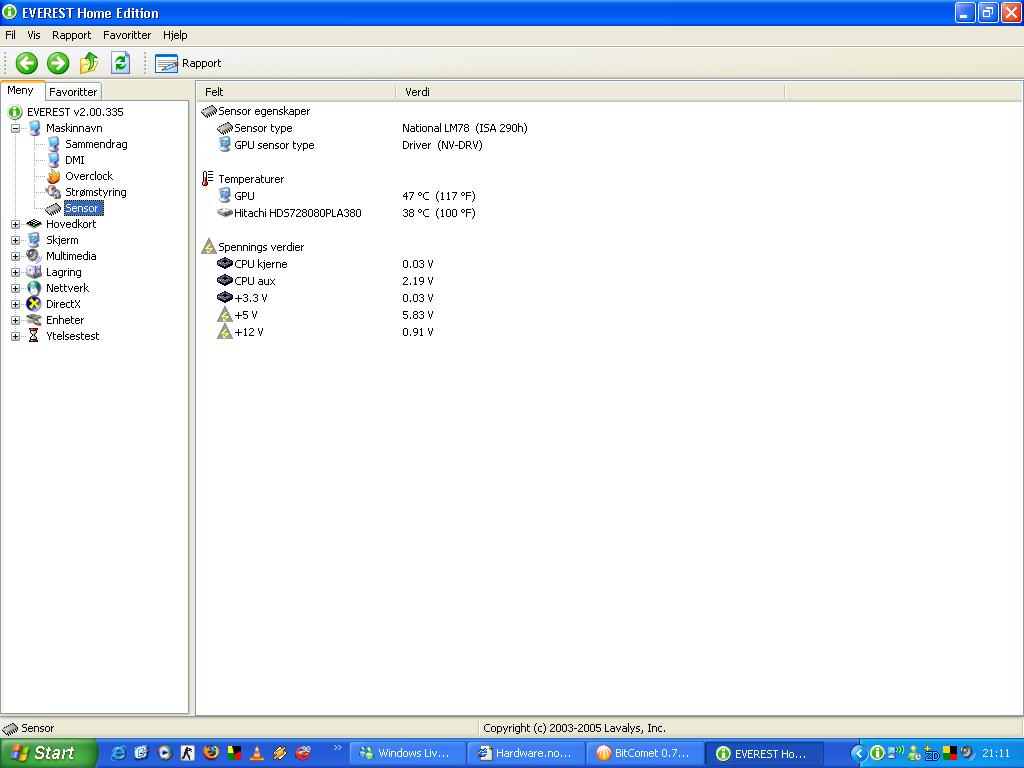Switch to BitComet taskbar window
Image resolution: width=1024 pixels, height=768 pixels.
pyautogui.click(x=645, y=753)
